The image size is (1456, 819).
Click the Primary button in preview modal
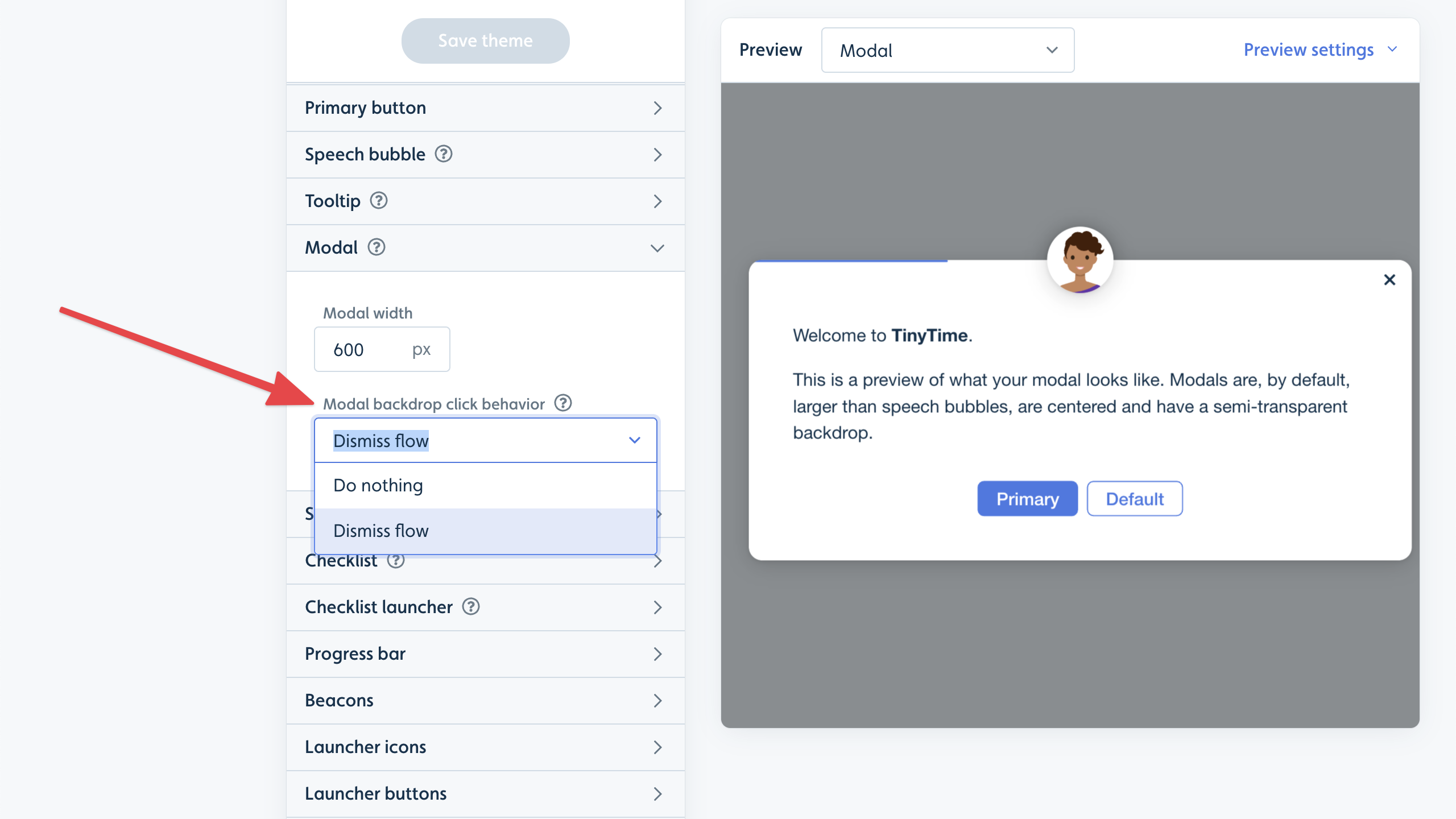(x=1027, y=499)
